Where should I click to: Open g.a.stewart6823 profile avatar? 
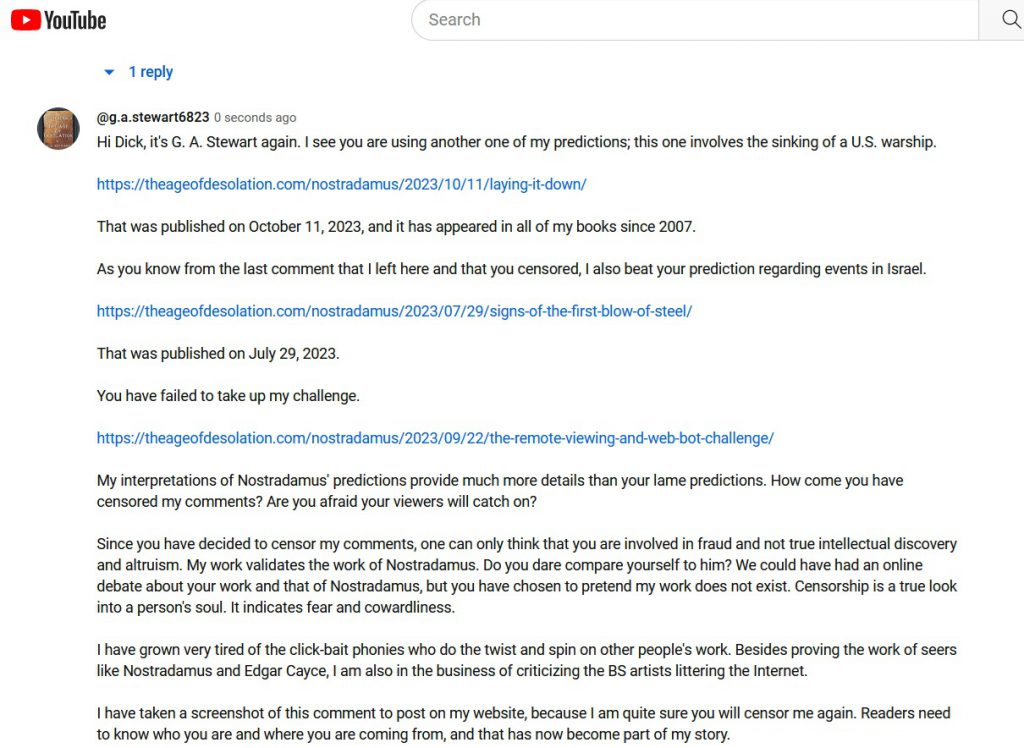pos(58,129)
